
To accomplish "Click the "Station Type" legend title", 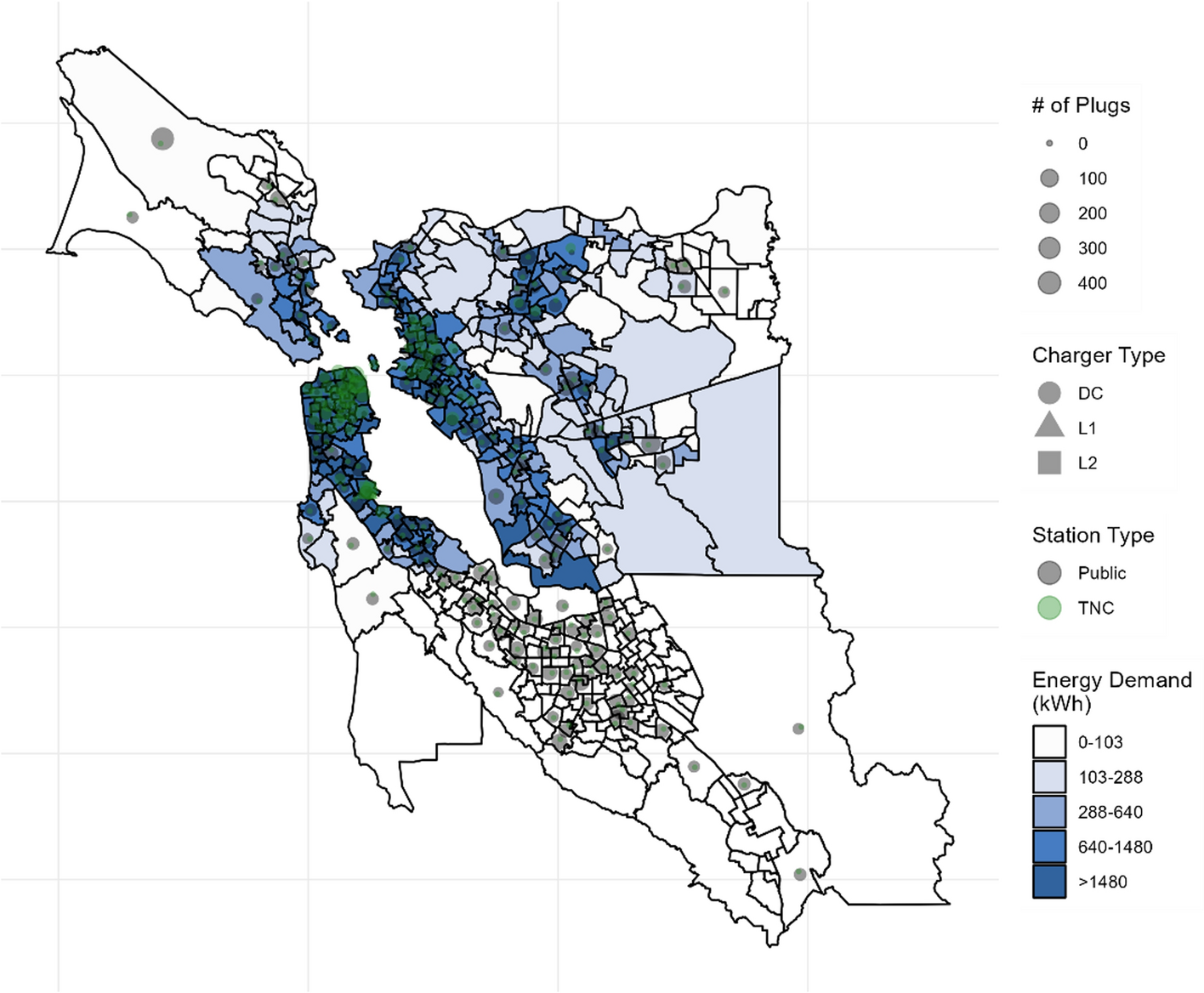I will pos(1093,536).
